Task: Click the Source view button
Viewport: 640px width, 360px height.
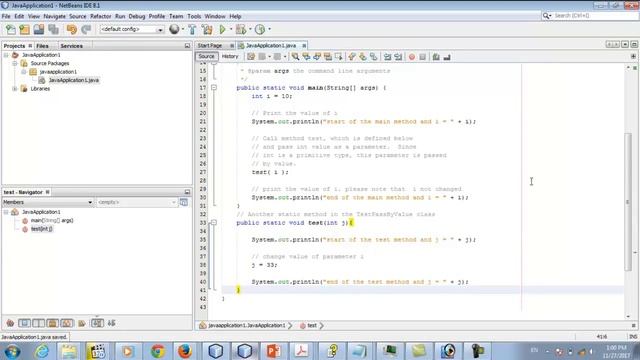Action: 207,56
